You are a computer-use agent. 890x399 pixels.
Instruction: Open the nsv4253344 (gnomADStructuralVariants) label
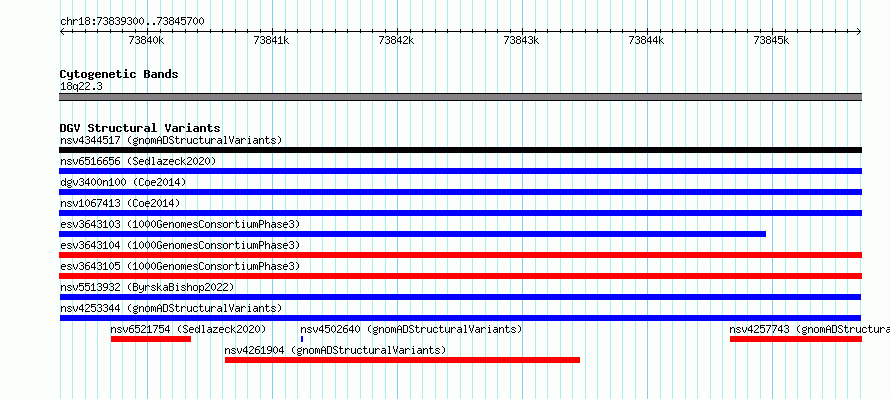click(x=171, y=308)
